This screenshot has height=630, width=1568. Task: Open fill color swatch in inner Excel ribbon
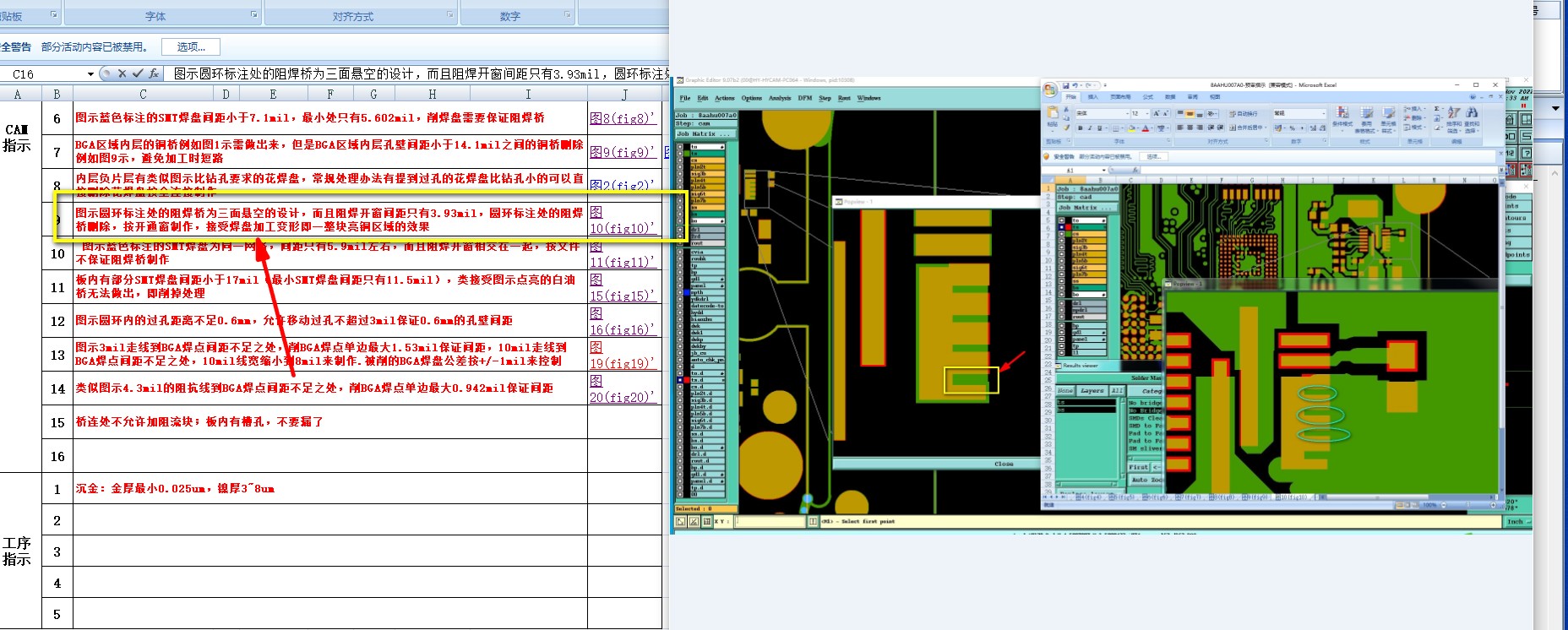coord(1131,128)
